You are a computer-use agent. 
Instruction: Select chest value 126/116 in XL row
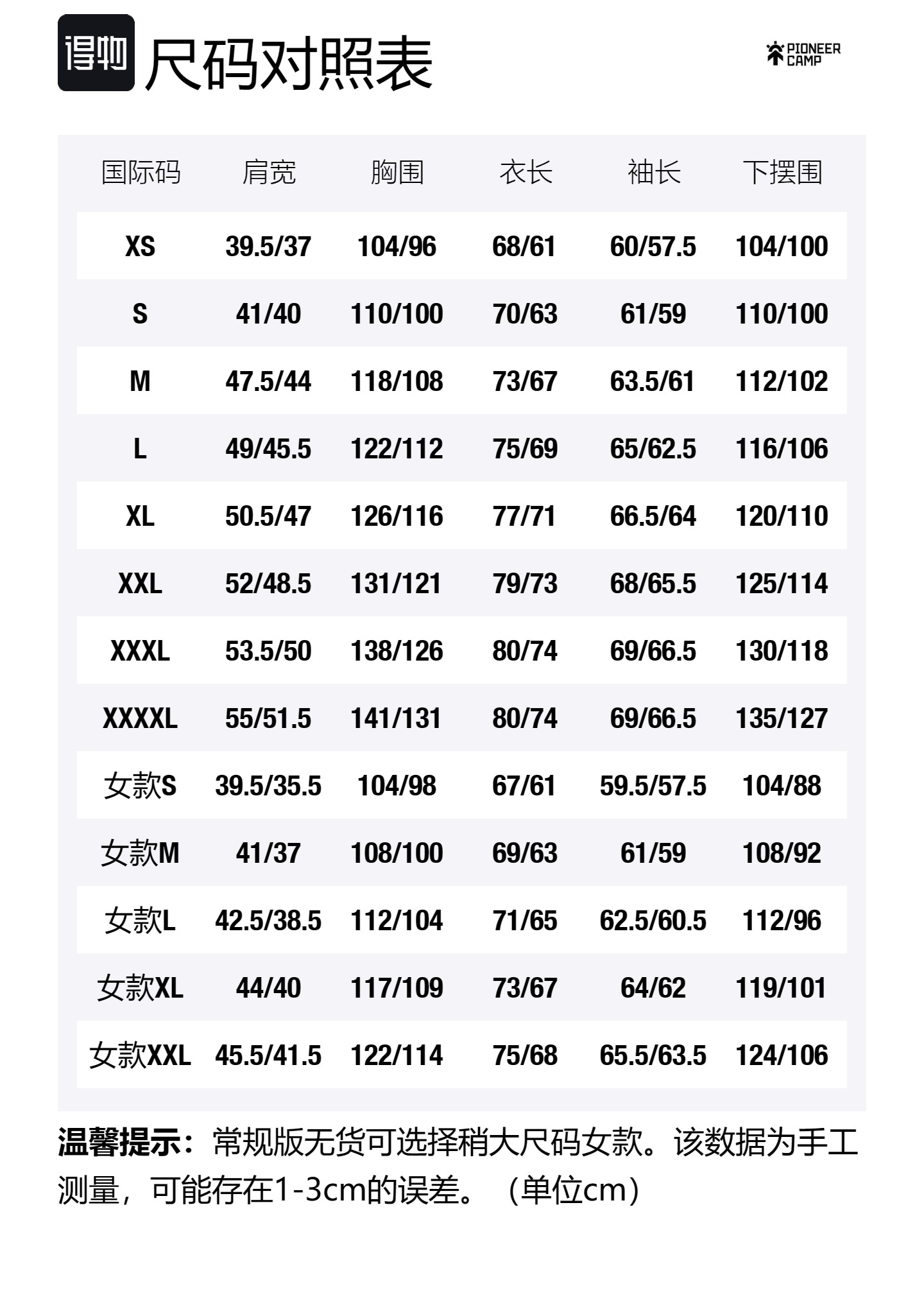pos(397,516)
